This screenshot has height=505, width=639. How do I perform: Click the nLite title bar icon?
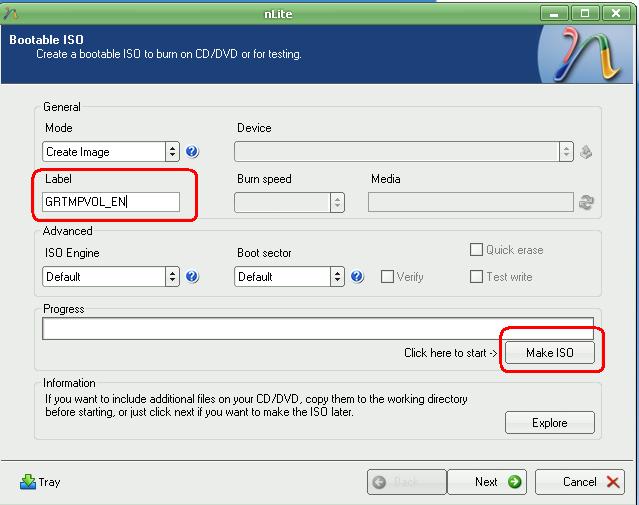point(11,13)
